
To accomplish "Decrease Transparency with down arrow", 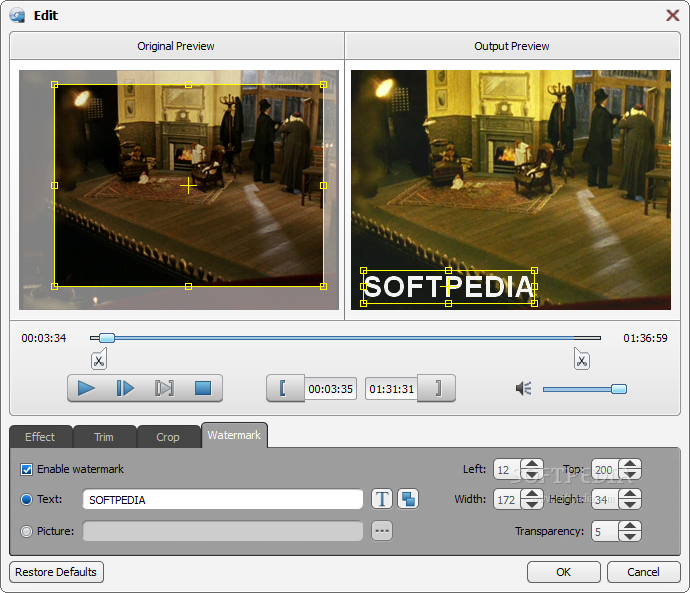I will [630, 537].
